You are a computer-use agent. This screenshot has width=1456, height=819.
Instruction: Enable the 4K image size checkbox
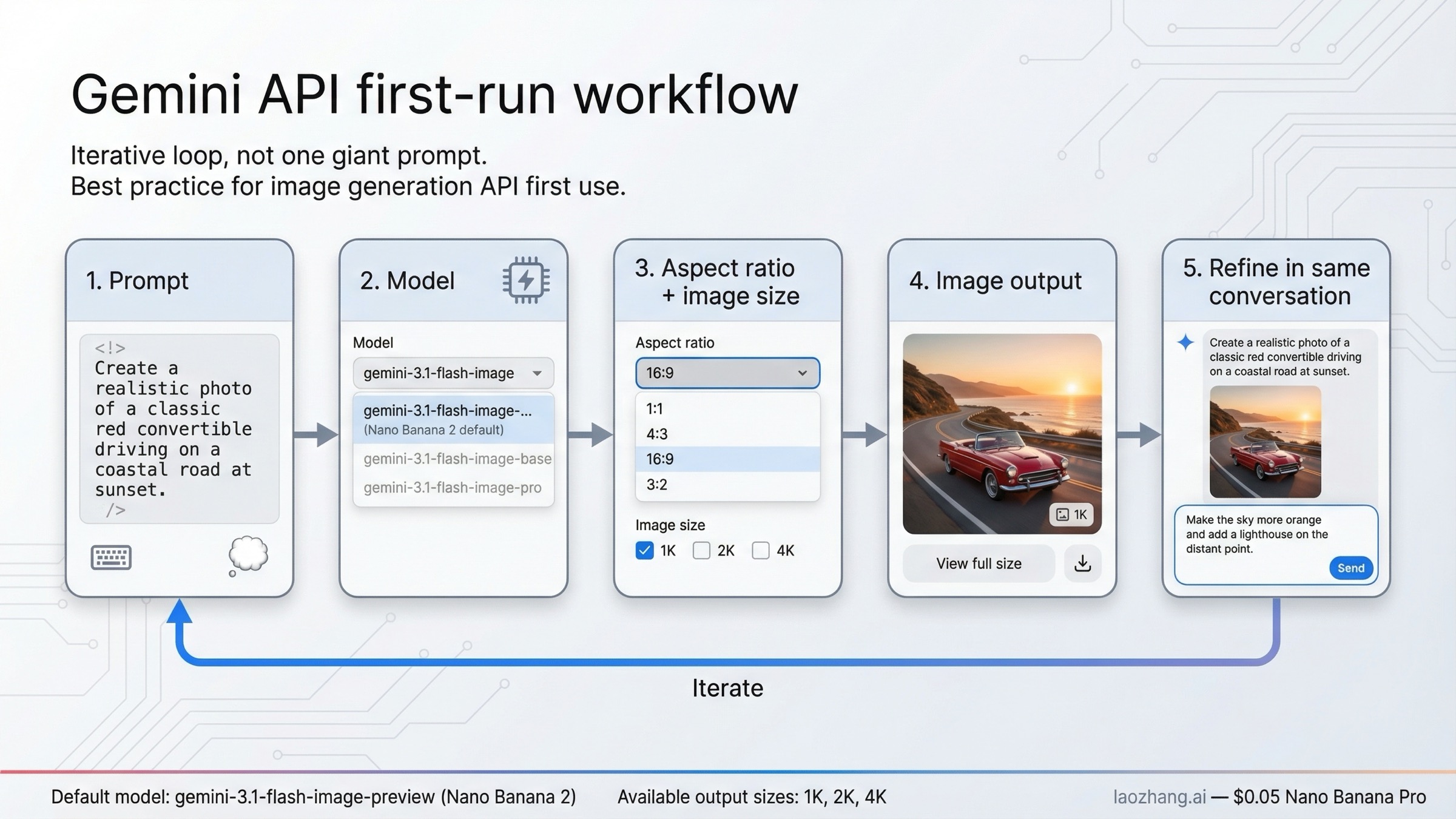point(760,550)
